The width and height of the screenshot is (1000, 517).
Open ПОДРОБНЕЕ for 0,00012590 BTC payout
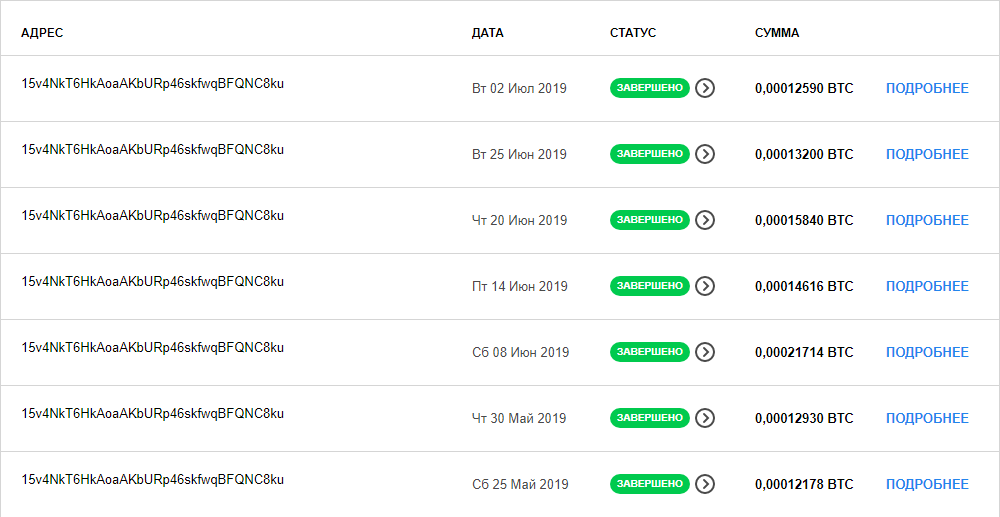[927, 89]
